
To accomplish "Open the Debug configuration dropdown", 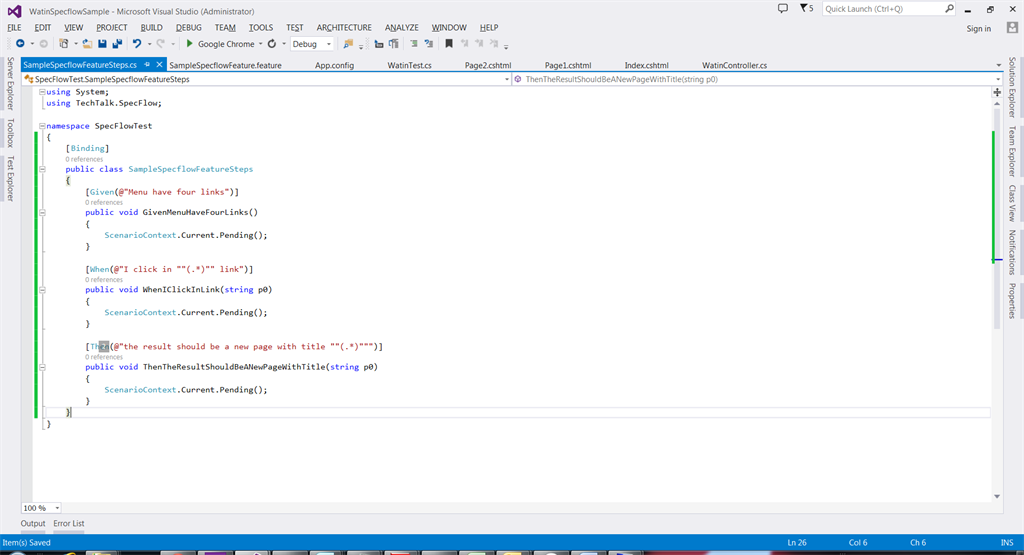I will tap(329, 44).
